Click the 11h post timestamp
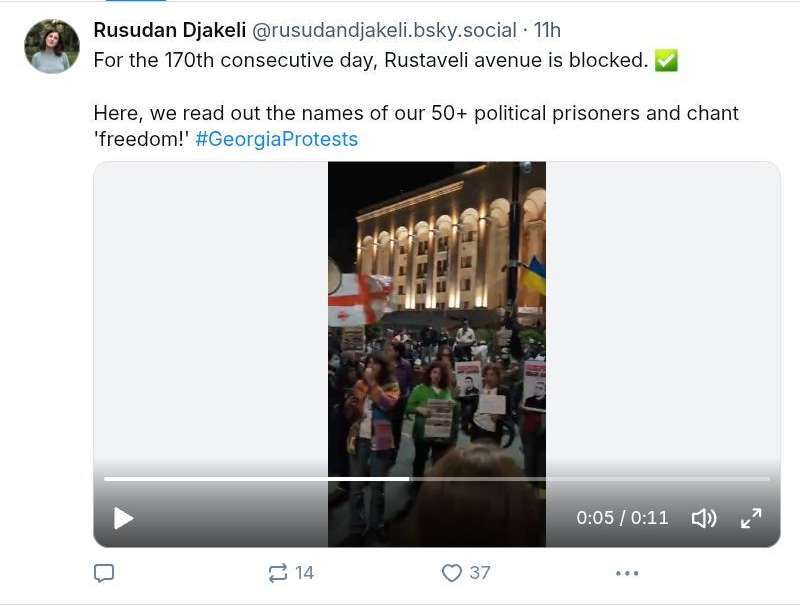Screen dimensions: 800x607 pos(547,30)
